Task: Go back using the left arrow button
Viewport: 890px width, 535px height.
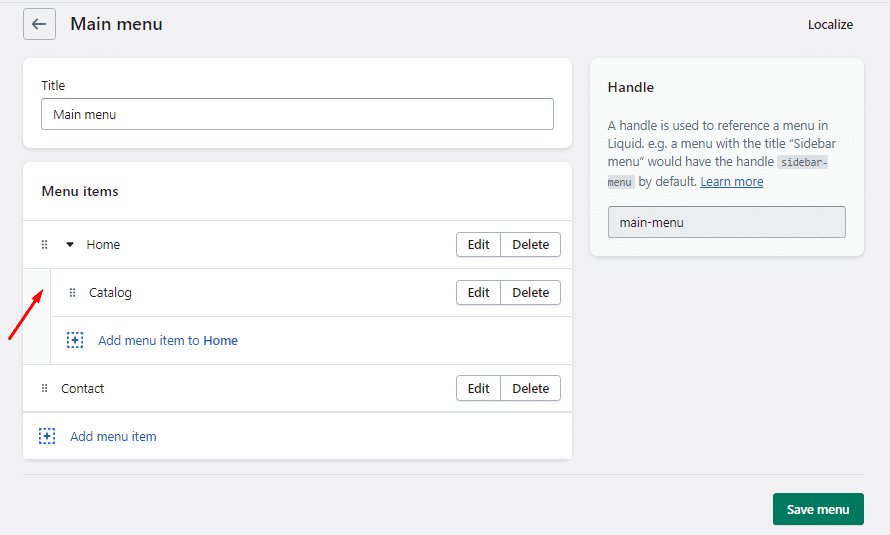Action: tap(39, 24)
